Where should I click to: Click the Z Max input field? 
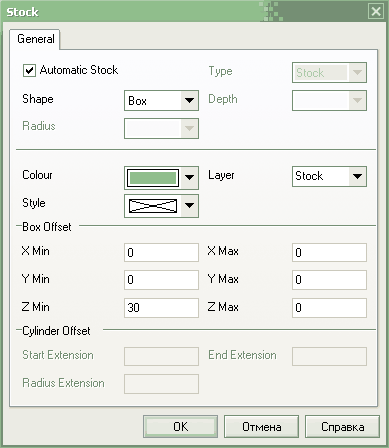point(329,308)
